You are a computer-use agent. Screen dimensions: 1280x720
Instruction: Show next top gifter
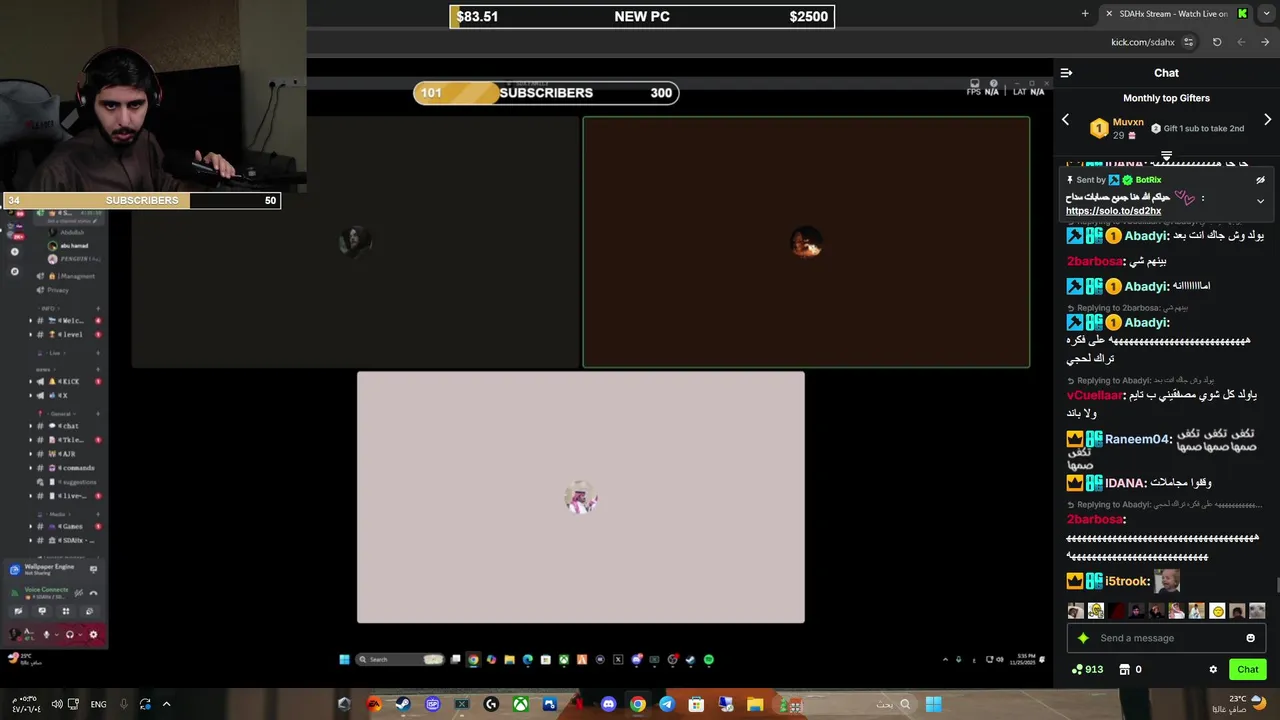(1268, 119)
